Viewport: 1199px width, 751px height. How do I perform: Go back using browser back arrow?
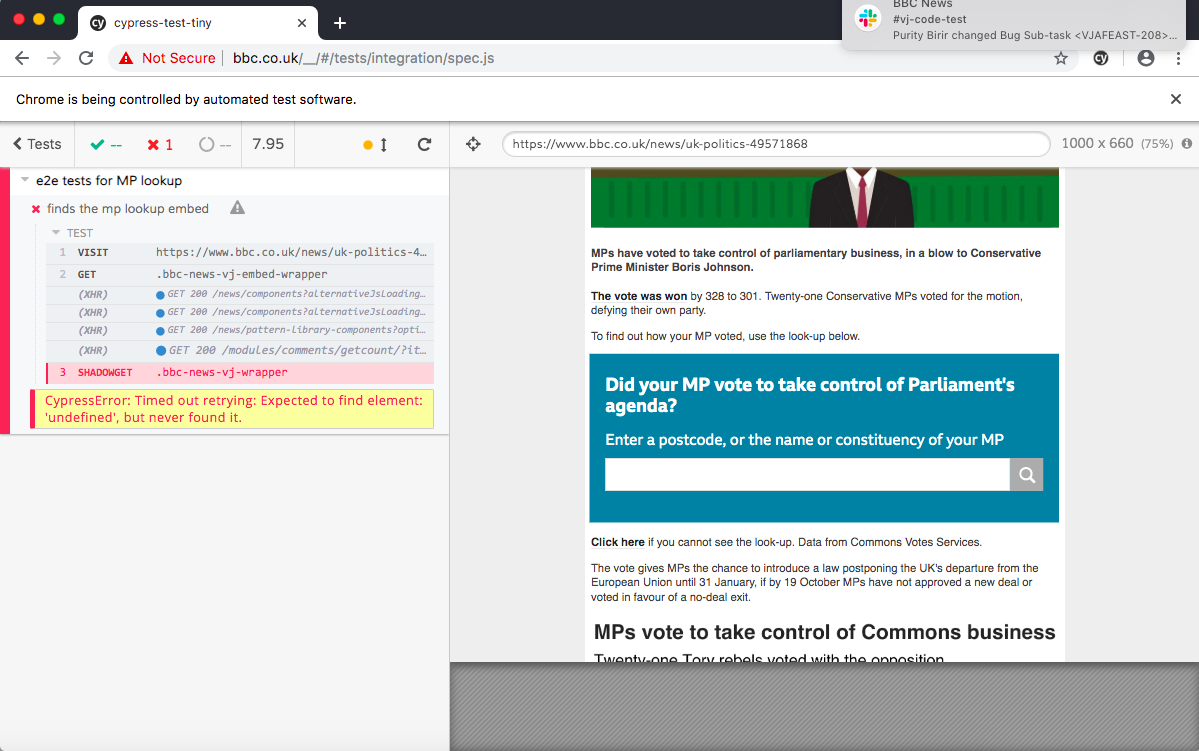pos(22,58)
